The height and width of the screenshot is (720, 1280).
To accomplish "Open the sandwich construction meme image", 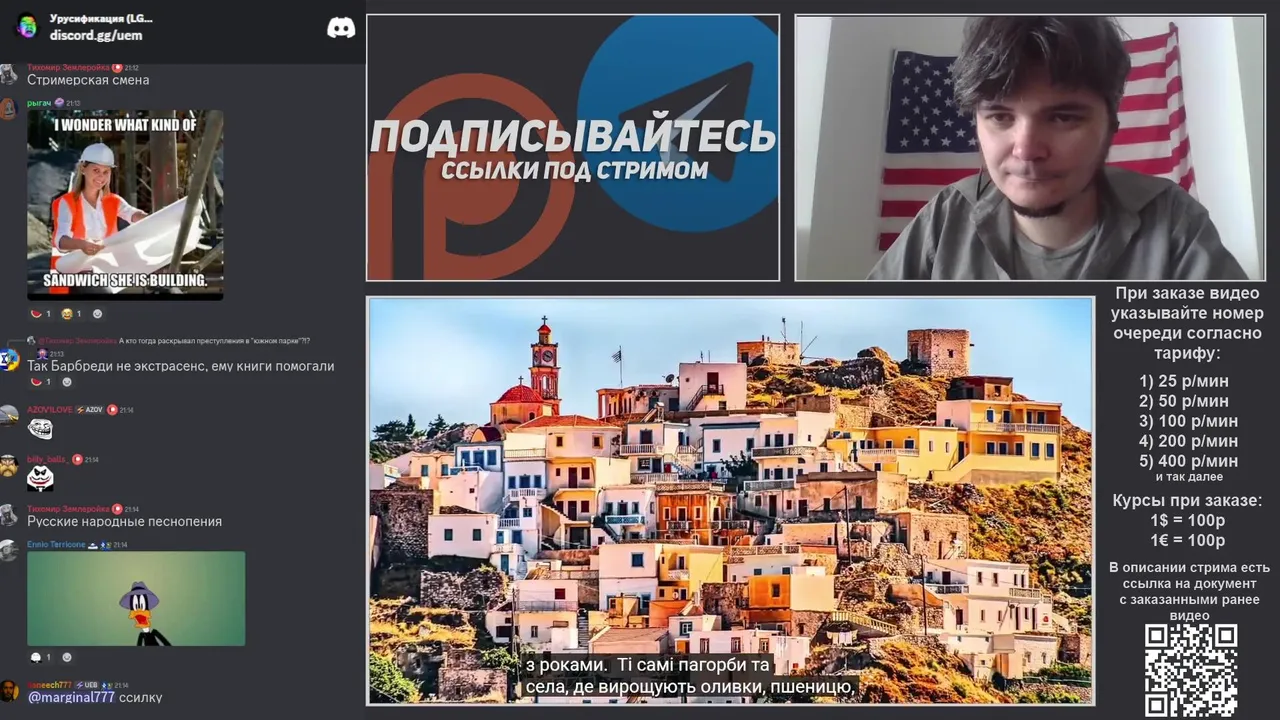I will pos(125,205).
